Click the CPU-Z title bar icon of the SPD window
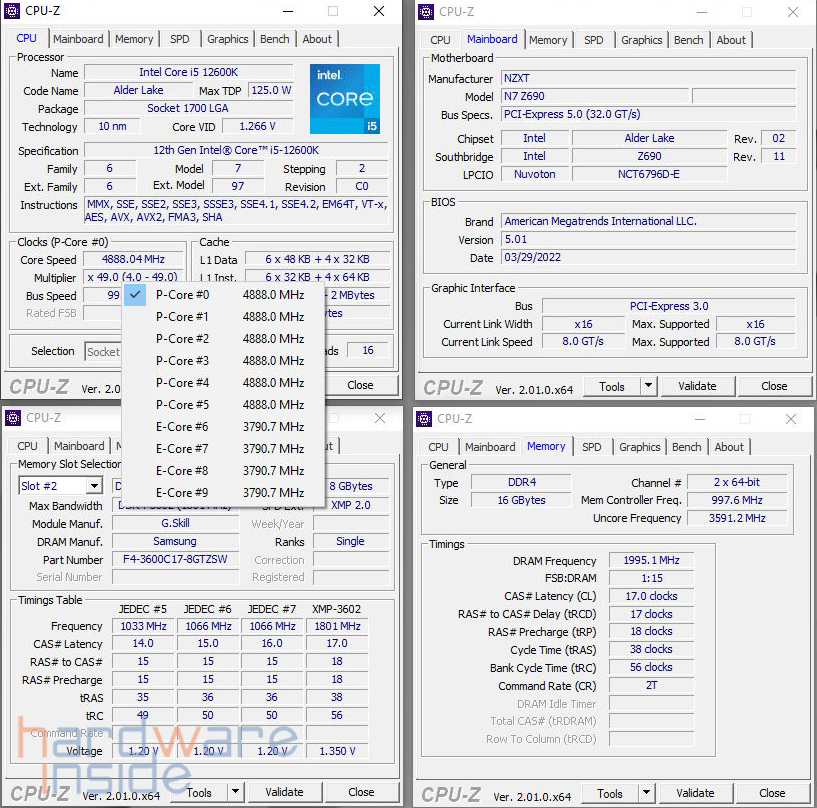The width and height of the screenshot is (817, 808). click(13, 418)
